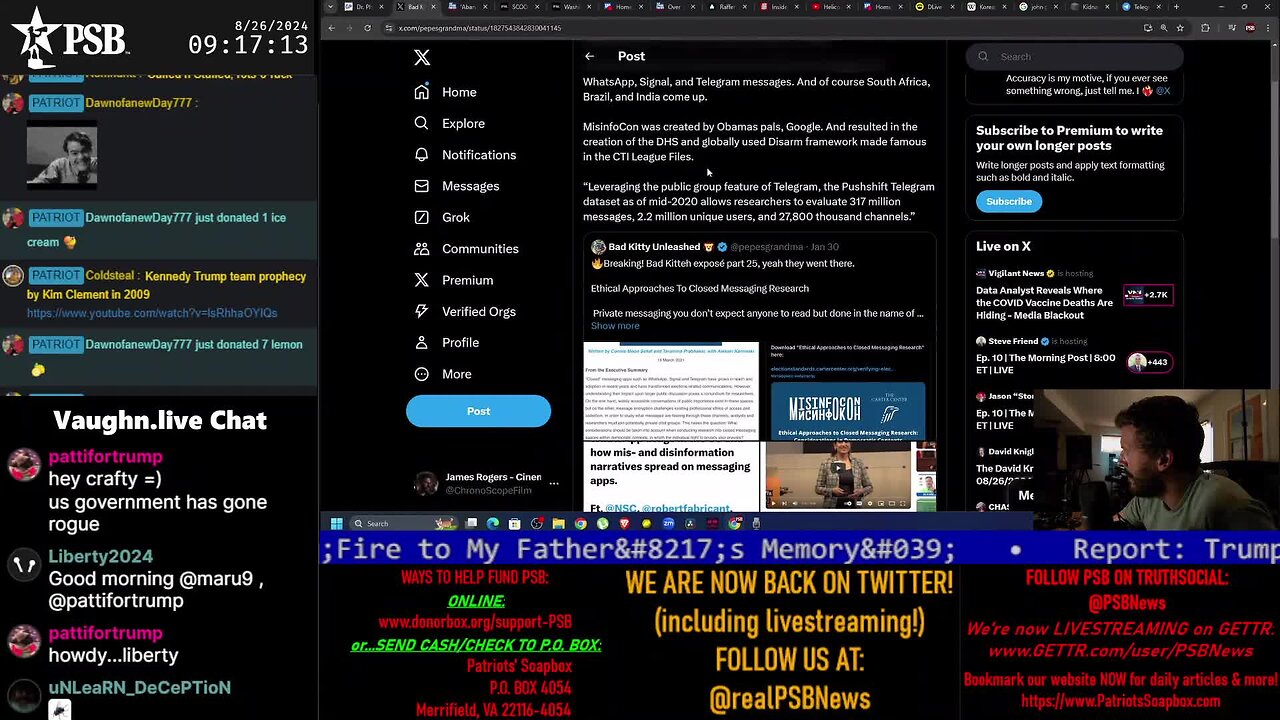Open Microsoft Edge from taskbar
The image size is (1280, 720).
tap(493, 523)
